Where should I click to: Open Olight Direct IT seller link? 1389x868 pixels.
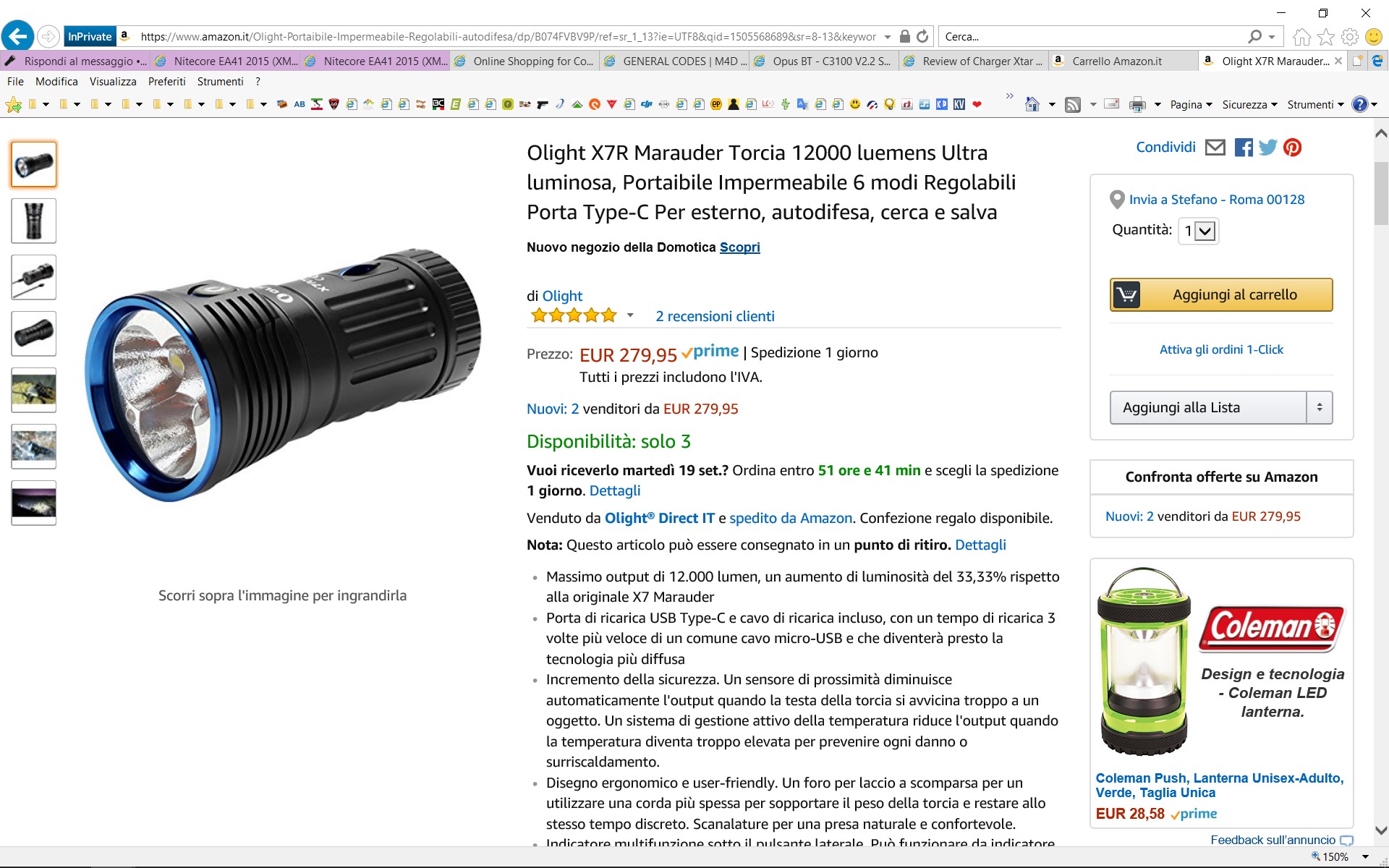[x=660, y=518]
